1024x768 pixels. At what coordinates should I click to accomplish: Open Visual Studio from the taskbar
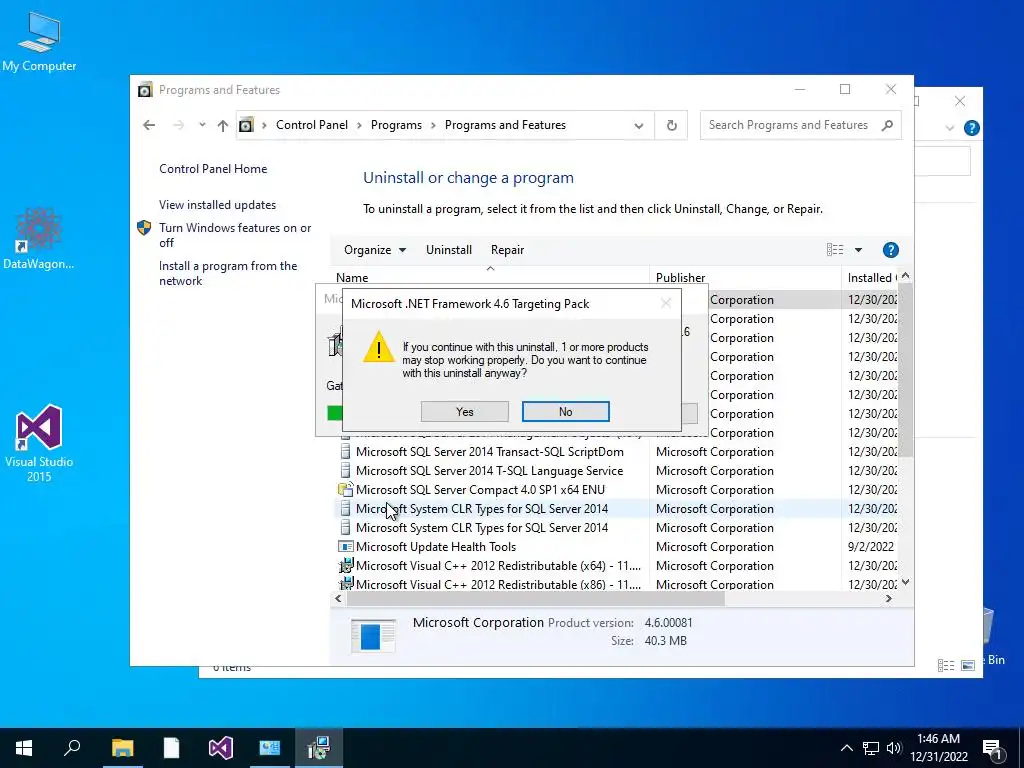221,748
